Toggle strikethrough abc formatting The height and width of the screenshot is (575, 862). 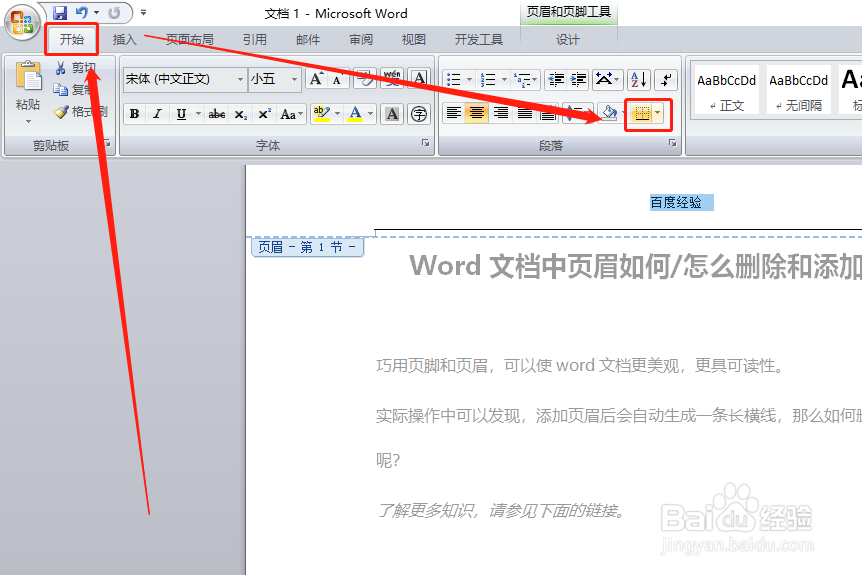pyautogui.click(x=217, y=114)
